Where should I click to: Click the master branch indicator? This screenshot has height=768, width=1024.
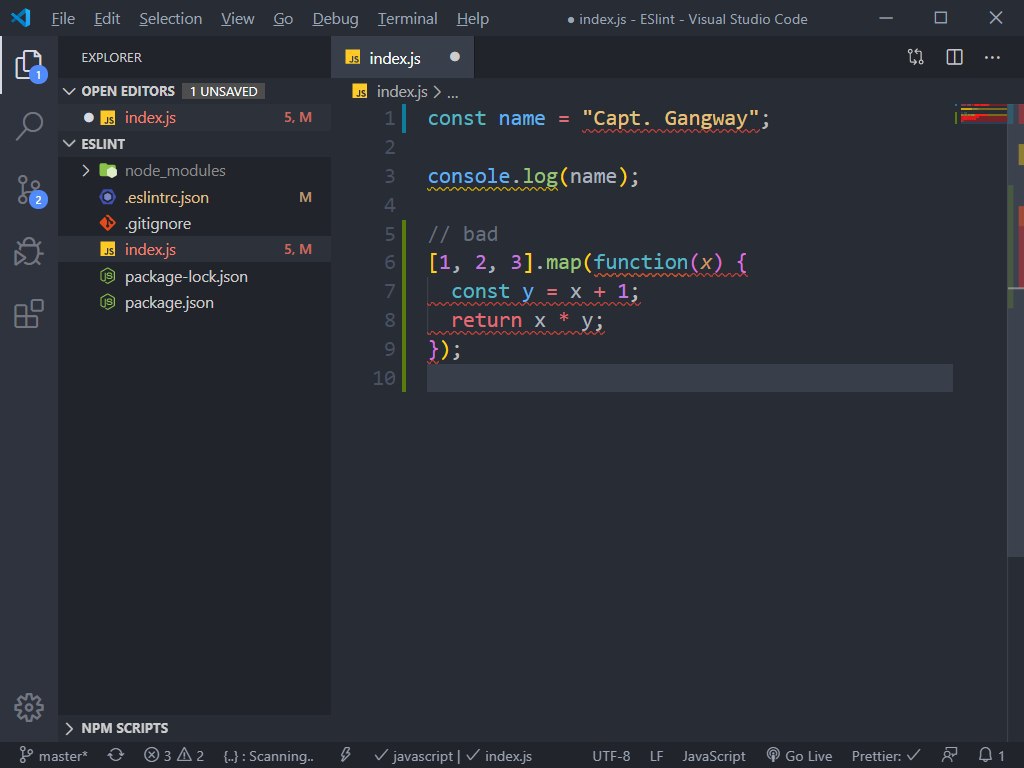tap(54, 756)
